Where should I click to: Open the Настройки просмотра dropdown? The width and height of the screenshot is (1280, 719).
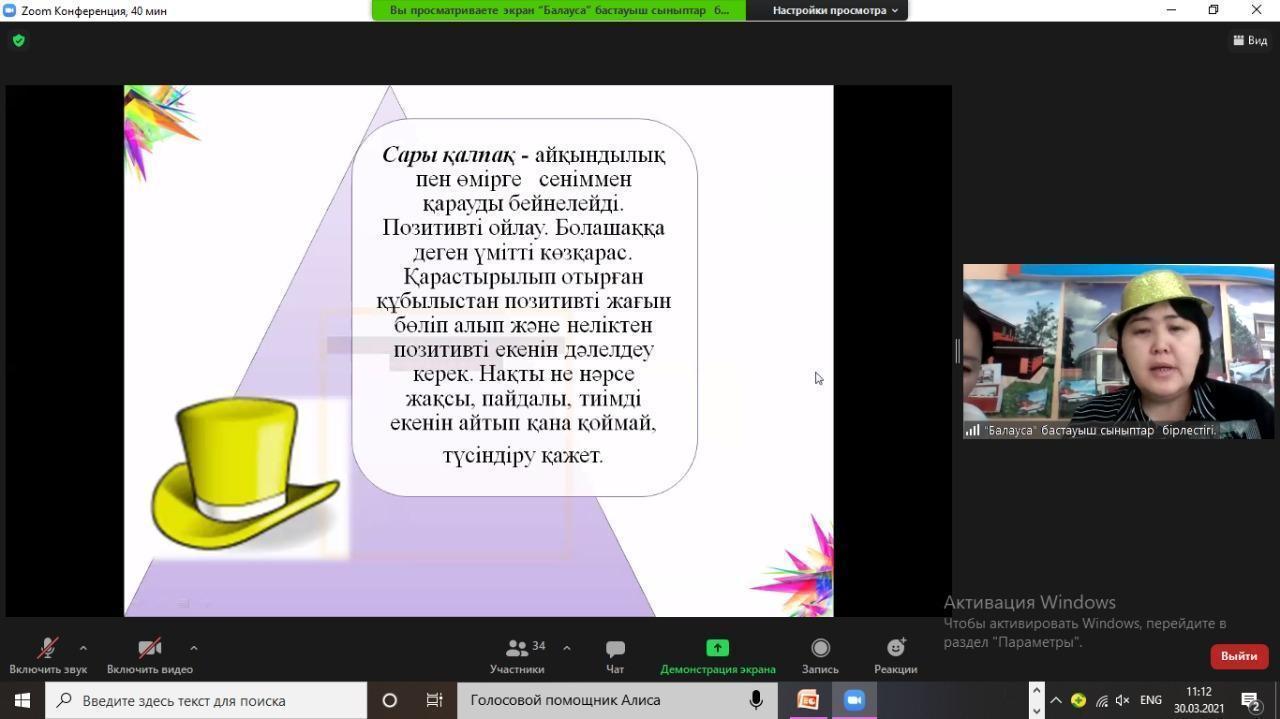834,10
